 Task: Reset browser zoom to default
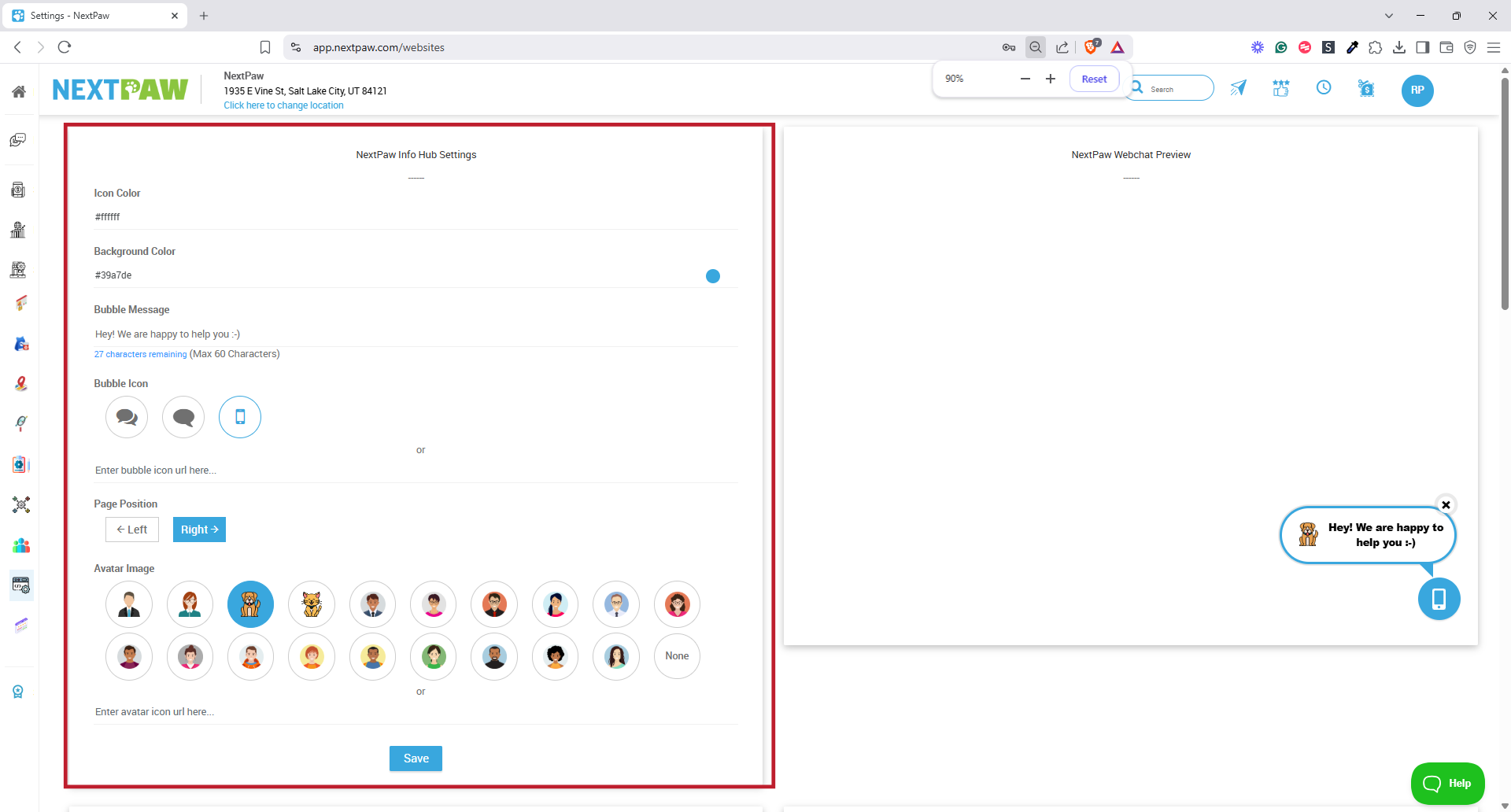point(1094,79)
